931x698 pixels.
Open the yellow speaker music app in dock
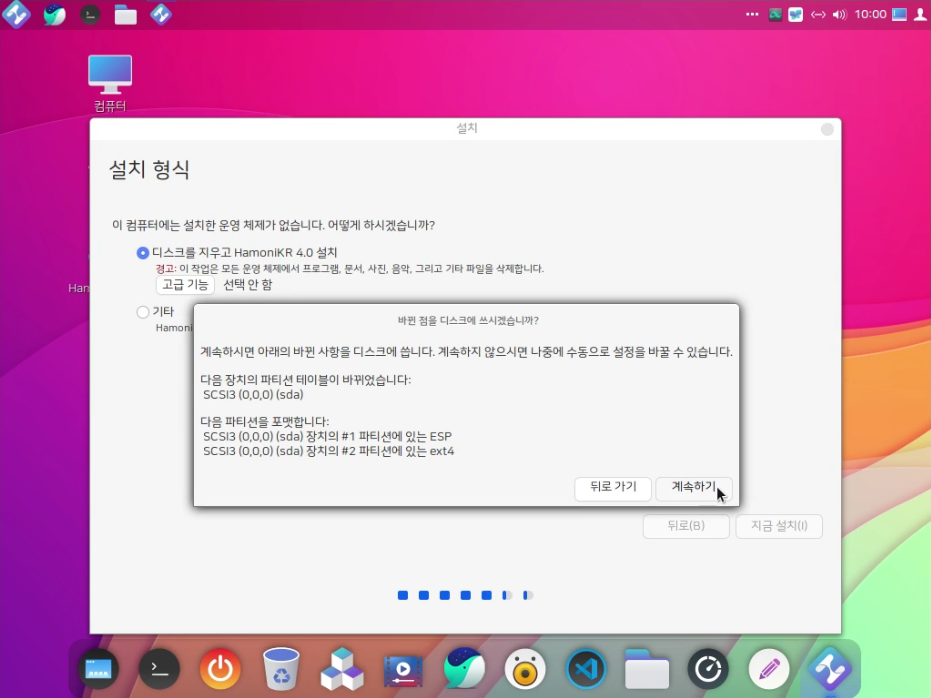coord(525,668)
